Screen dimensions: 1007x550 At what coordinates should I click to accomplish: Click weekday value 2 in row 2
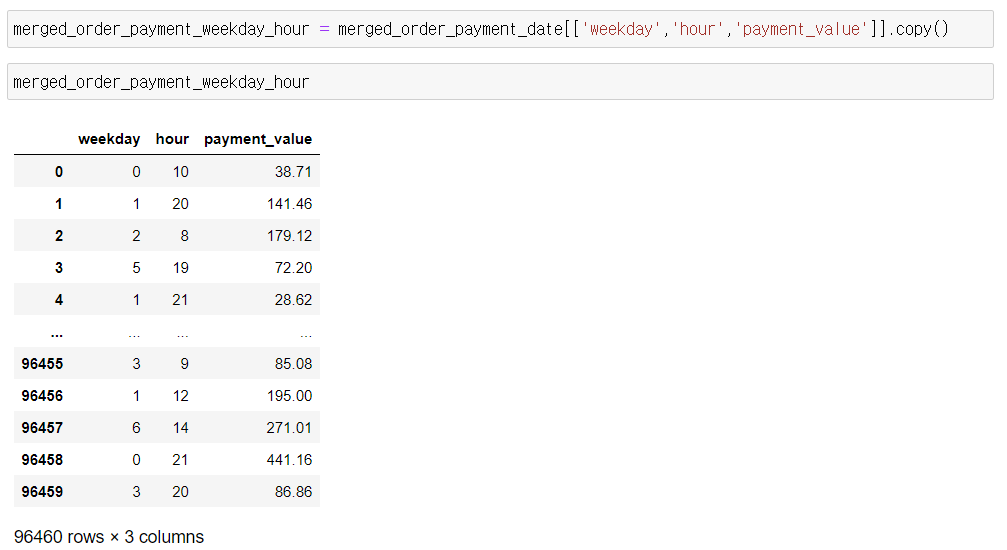tap(136, 236)
